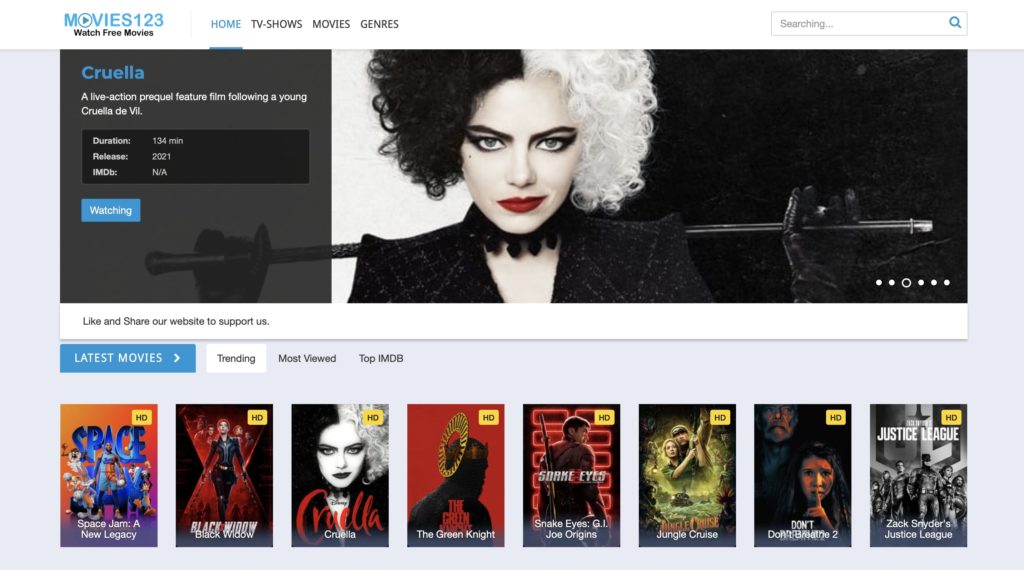Click the HD badge on Snake Eyes poster
Screen dimensions: 1024x570
tap(604, 417)
